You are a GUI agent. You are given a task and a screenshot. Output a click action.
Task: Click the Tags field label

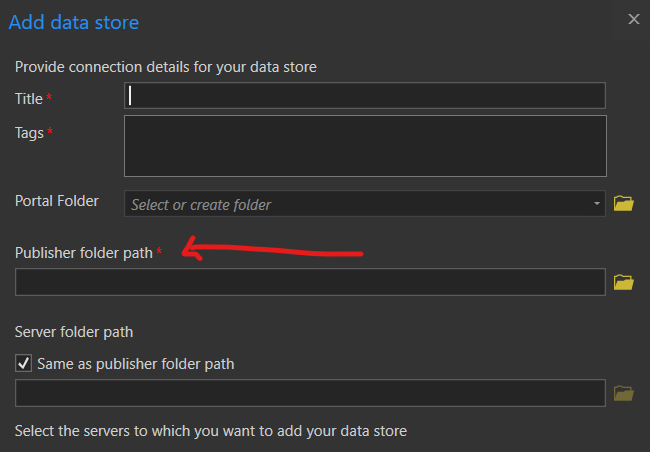29,132
